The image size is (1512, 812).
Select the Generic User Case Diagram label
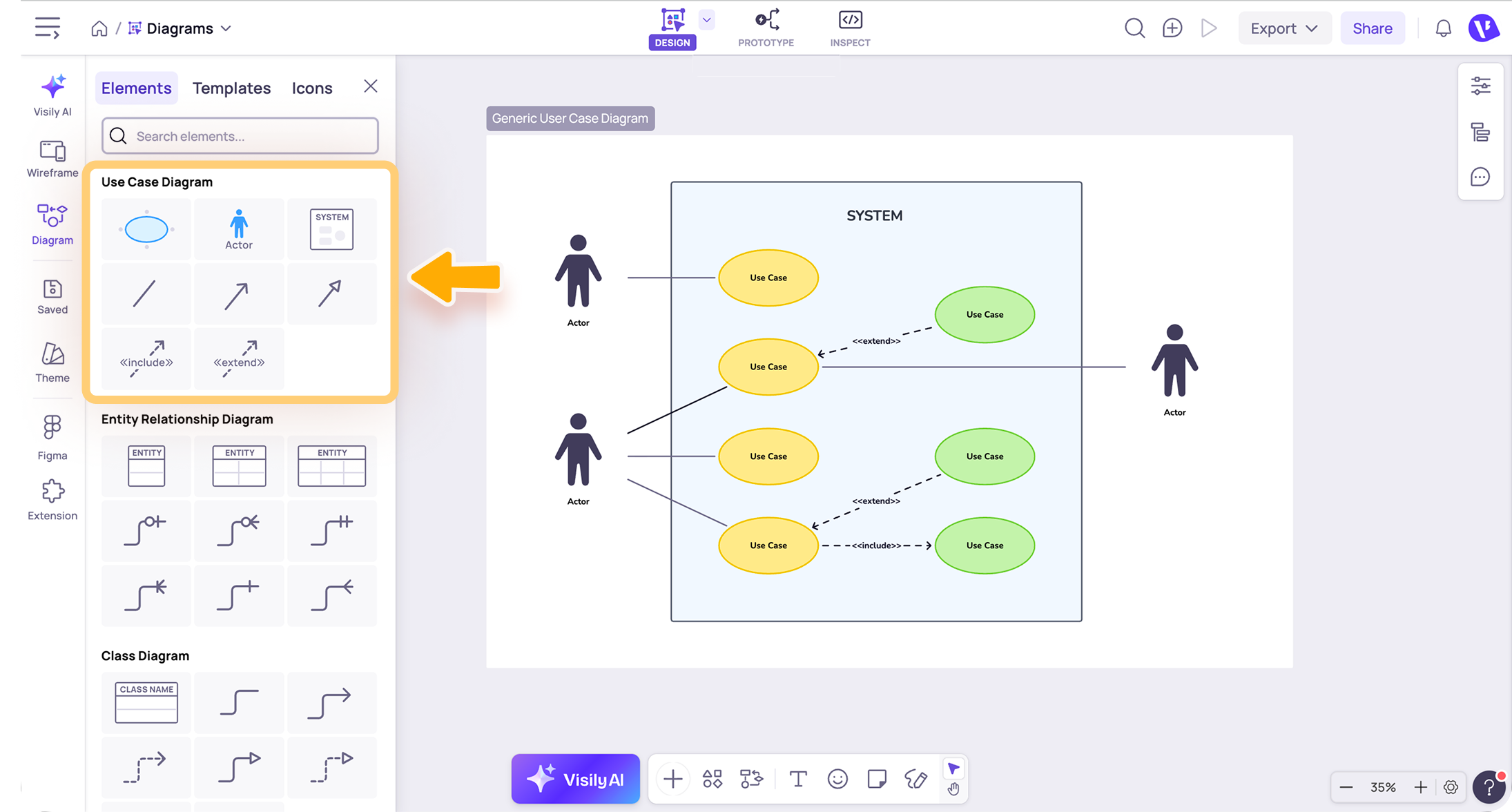[x=570, y=118]
